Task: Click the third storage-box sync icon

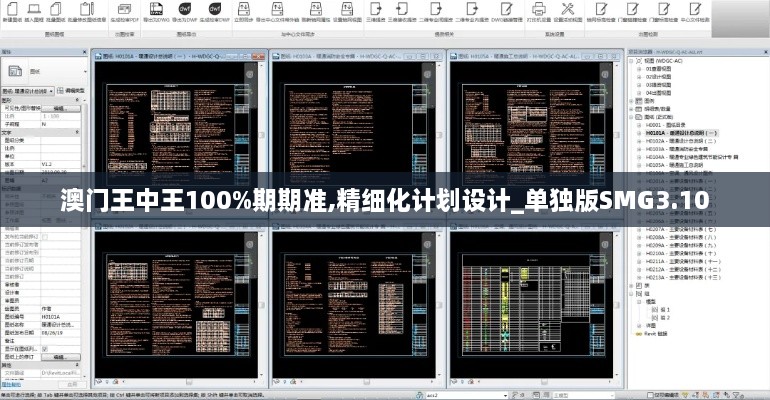Action: (x=316, y=9)
